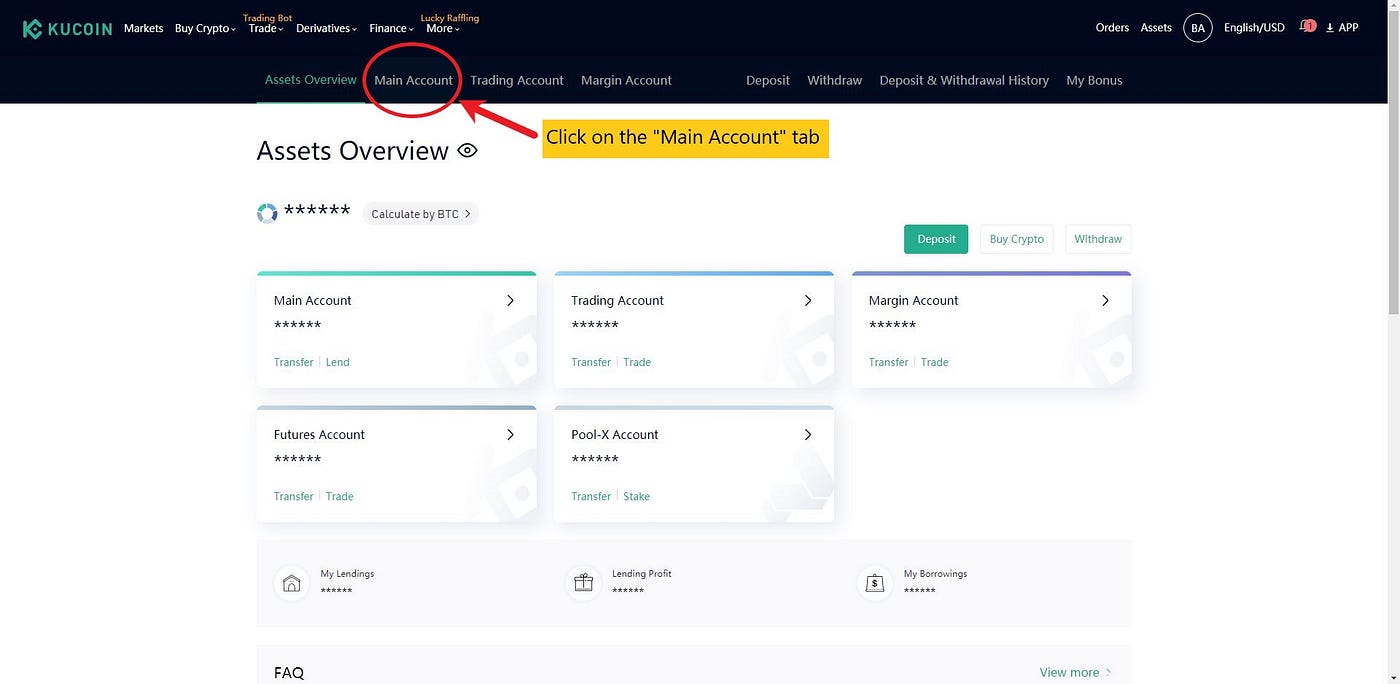
Task: Click Trade on Margin Account card
Action: point(935,362)
